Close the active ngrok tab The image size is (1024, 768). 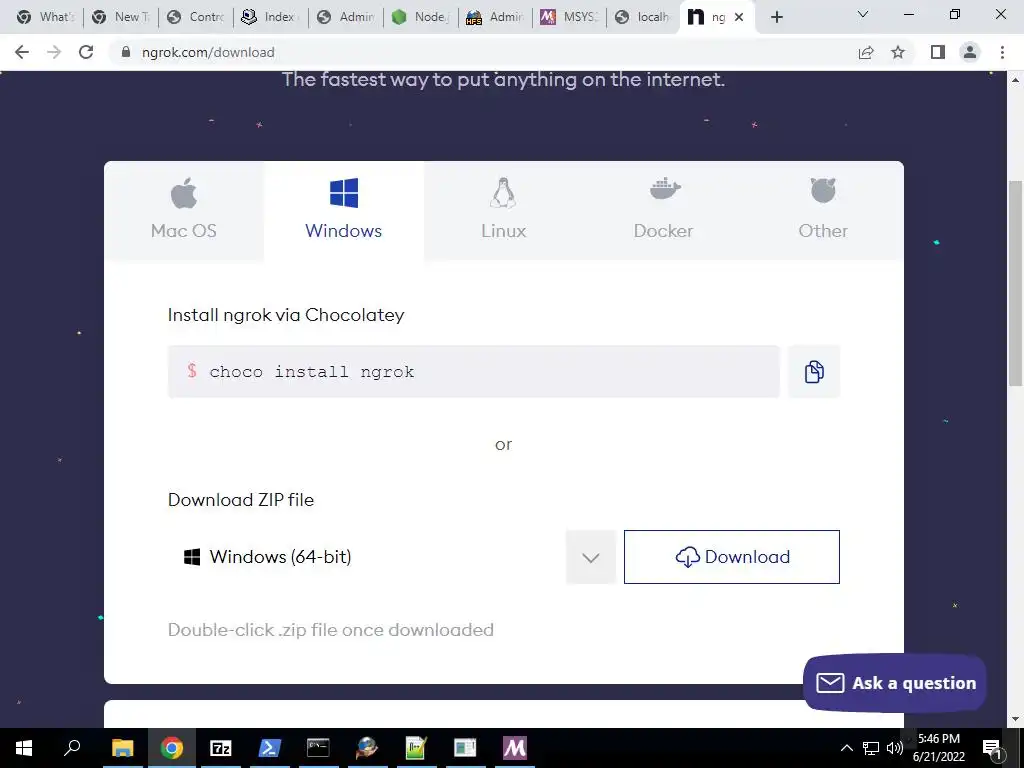coord(739,17)
